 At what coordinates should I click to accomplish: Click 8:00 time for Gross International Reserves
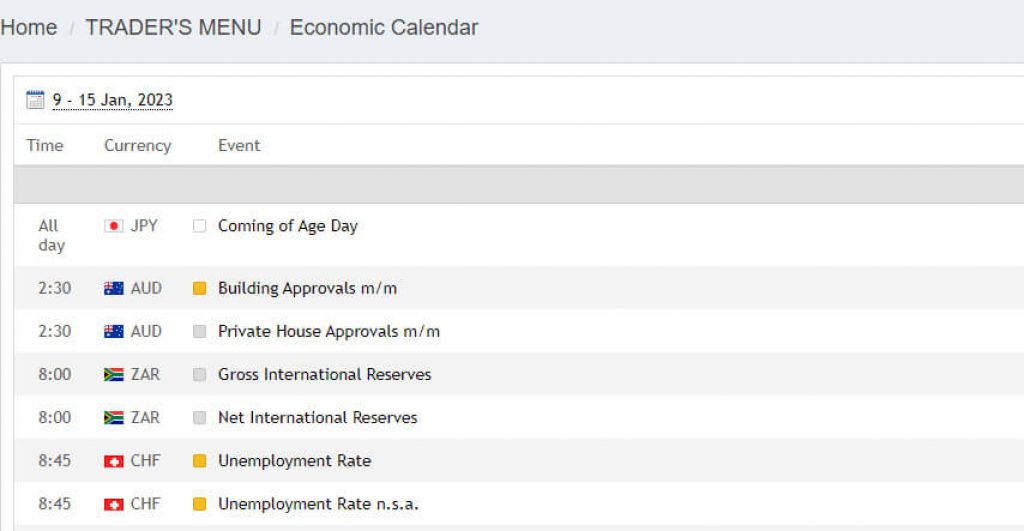coord(55,374)
